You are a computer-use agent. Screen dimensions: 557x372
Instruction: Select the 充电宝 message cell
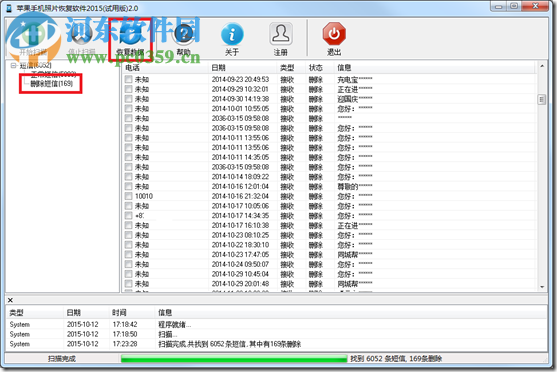coord(355,80)
